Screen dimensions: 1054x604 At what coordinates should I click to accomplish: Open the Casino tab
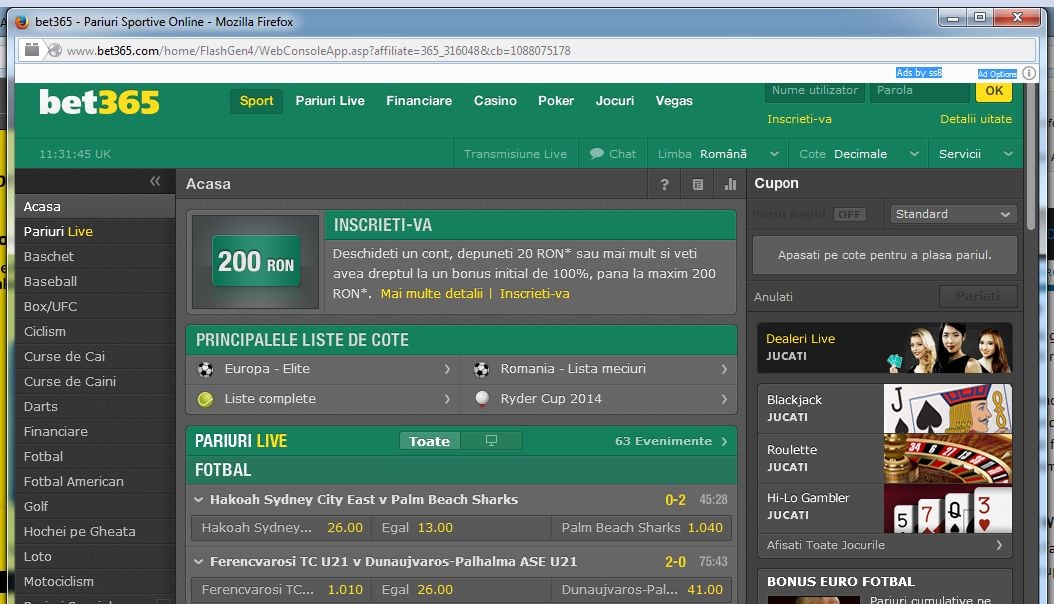pos(495,101)
